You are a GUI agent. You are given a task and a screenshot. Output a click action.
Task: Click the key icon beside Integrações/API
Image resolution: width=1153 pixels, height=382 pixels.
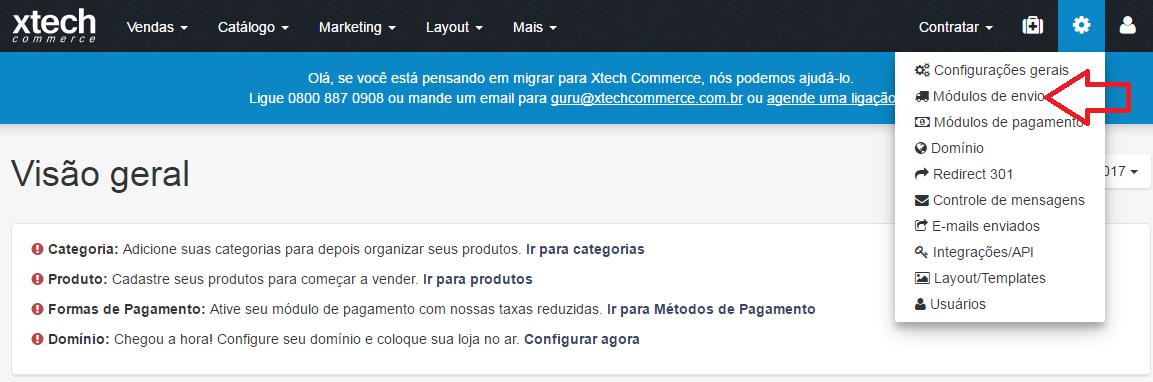(x=921, y=252)
